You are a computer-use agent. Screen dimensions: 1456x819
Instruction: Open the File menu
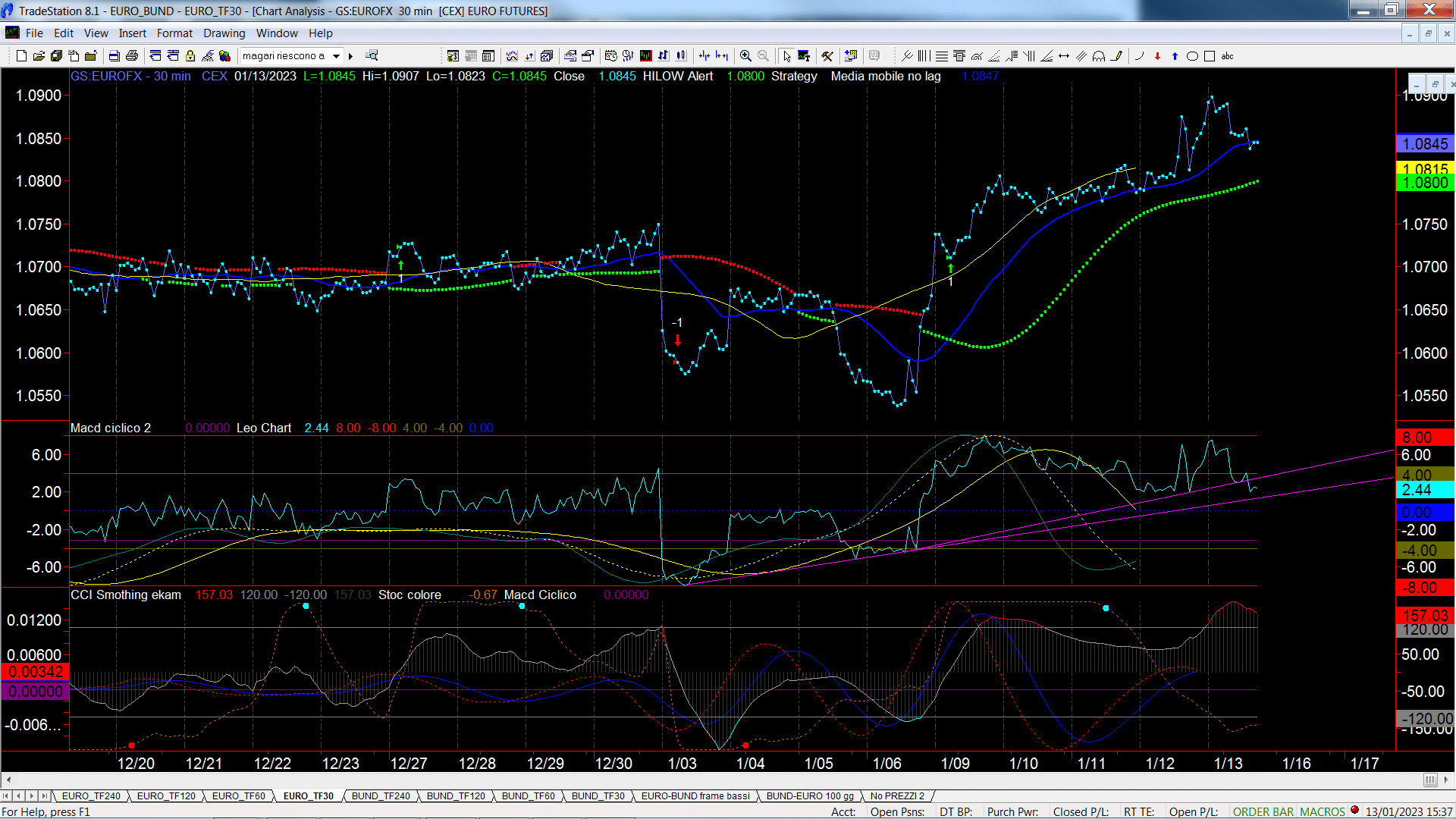[34, 33]
